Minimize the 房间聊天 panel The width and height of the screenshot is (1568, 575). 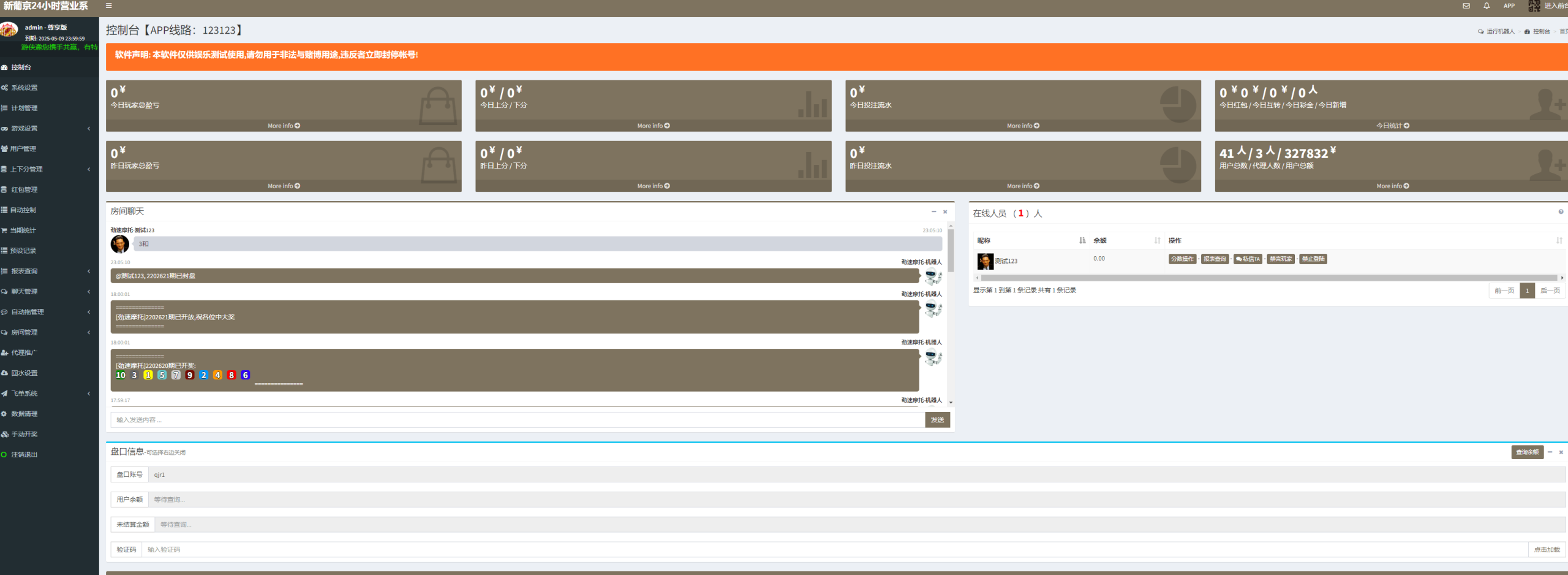click(933, 212)
